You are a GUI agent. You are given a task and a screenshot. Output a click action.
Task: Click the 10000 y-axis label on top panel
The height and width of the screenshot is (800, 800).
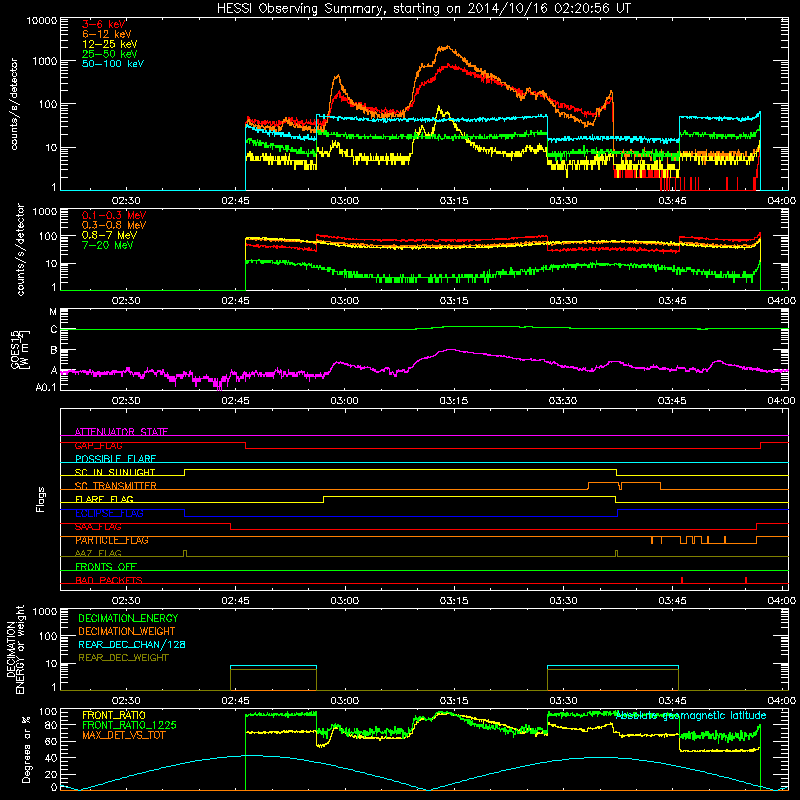(x=42, y=20)
